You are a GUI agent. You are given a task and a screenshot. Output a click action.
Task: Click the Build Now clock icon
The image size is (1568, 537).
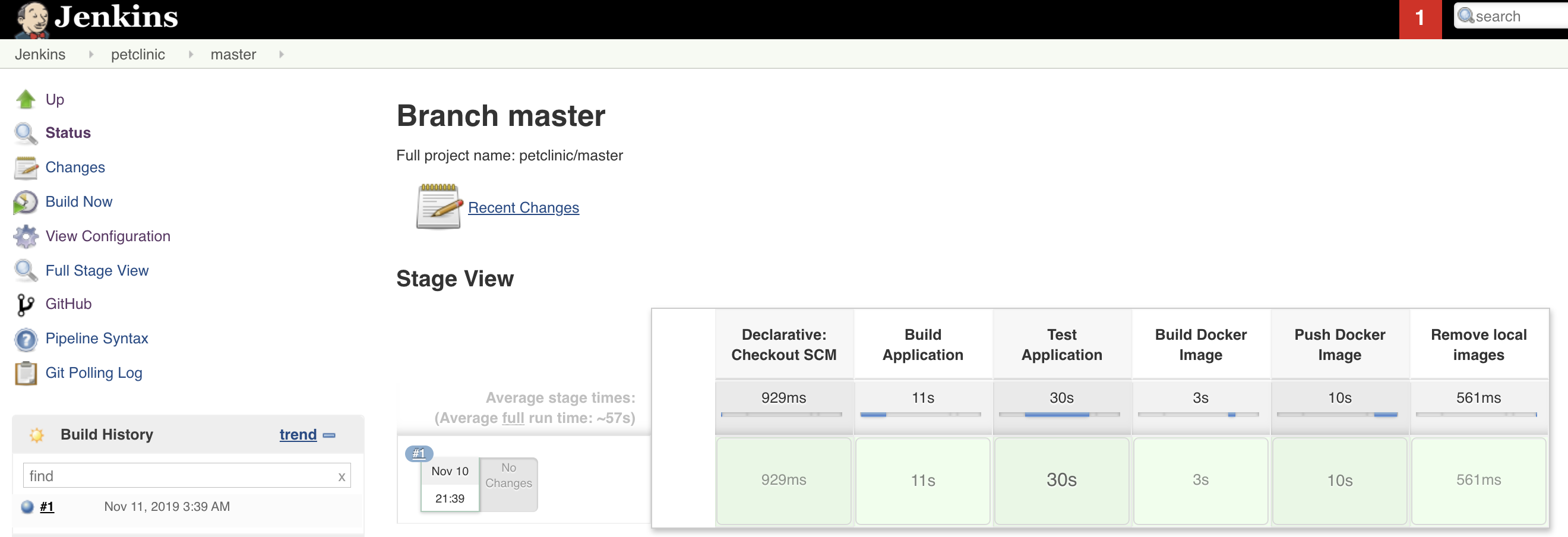[x=26, y=202]
